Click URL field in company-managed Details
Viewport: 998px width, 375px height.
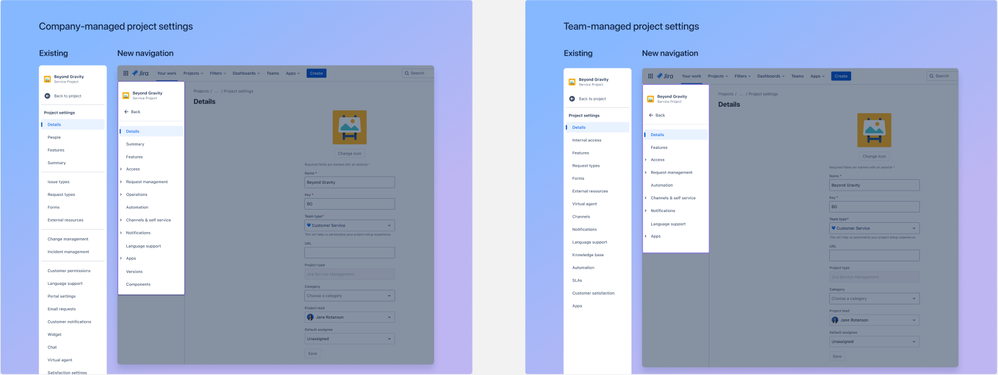click(349, 252)
